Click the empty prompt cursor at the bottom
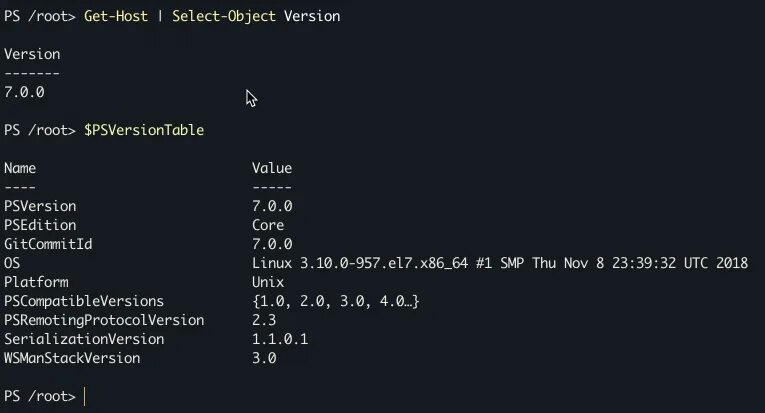The image size is (765, 413). coord(86,396)
